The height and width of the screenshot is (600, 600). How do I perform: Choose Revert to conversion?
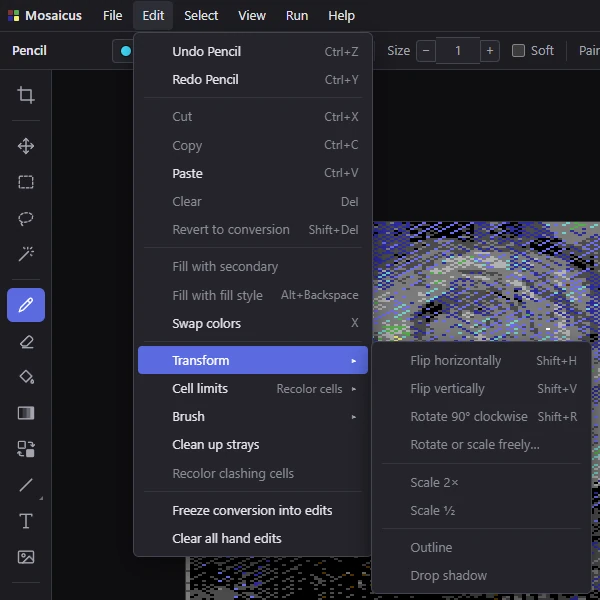[253, 230]
